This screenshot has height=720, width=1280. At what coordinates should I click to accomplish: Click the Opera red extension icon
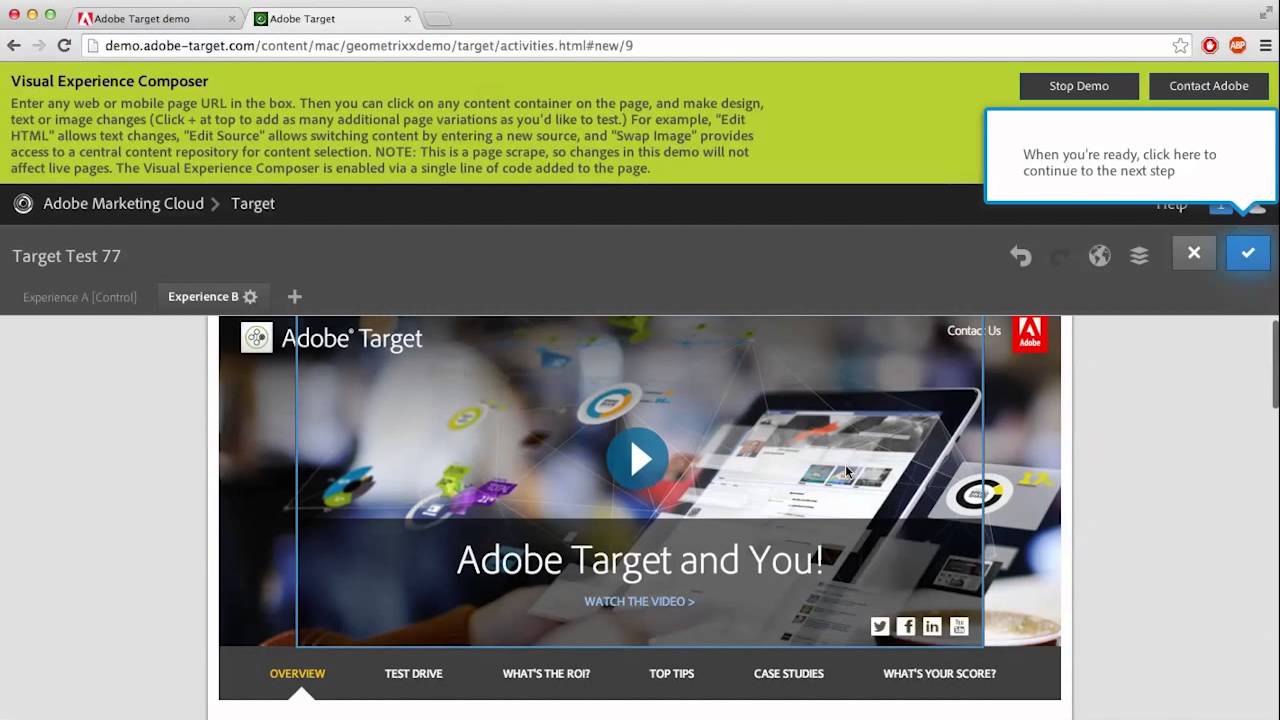pos(1210,45)
